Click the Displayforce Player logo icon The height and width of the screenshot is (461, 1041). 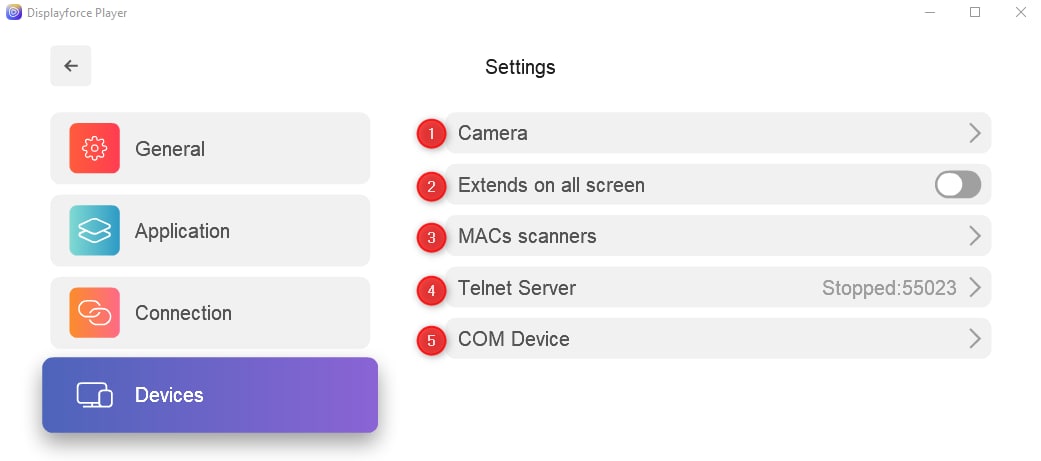(x=13, y=12)
